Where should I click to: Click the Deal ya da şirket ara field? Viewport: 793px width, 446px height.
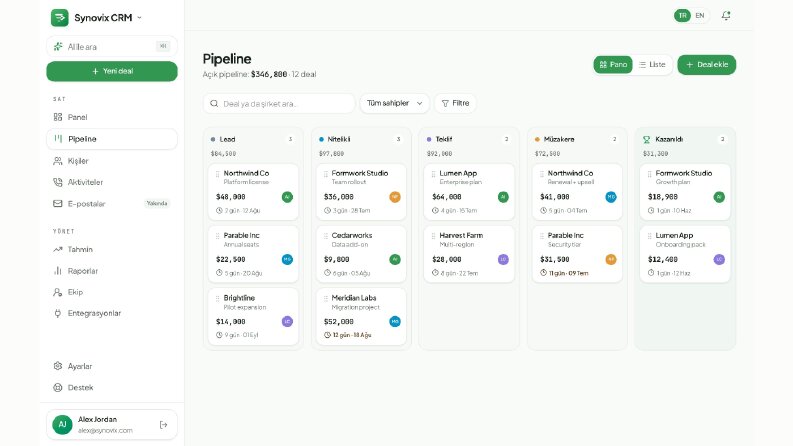click(x=279, y=104)
